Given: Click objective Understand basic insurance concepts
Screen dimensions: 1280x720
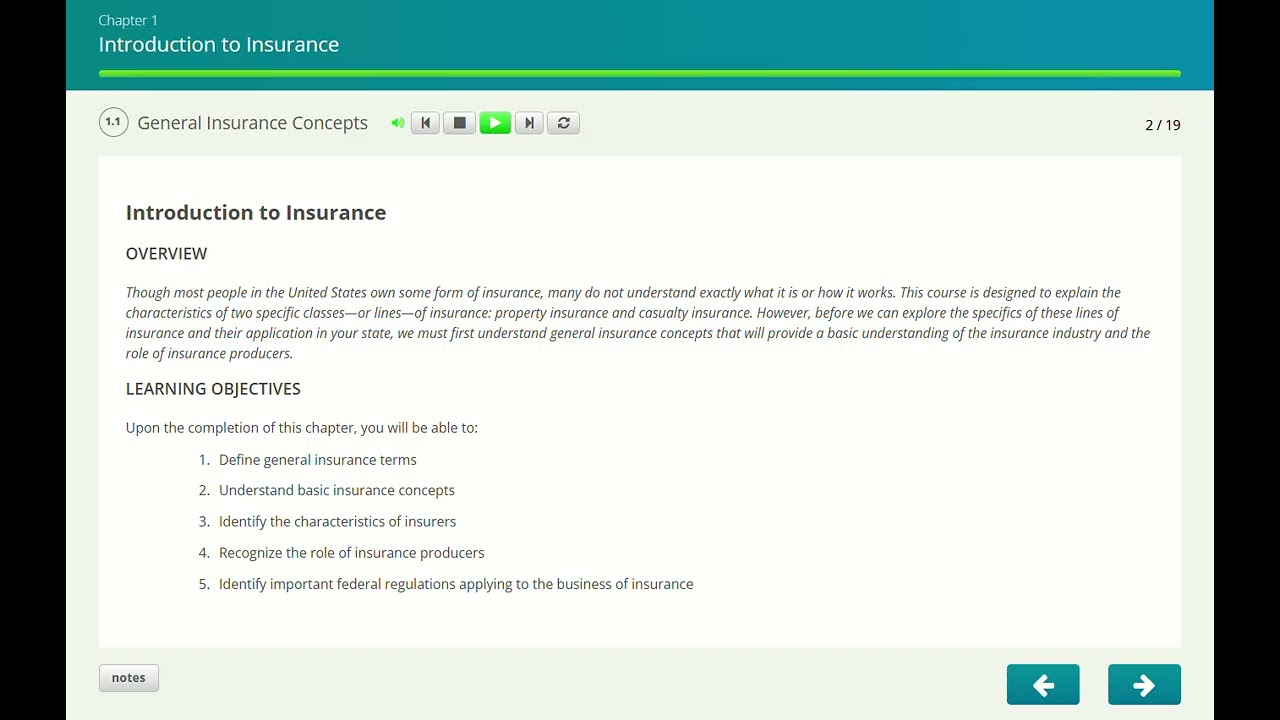Looking at the screenshot, I should pyautogui.click(x=337, y=491).
